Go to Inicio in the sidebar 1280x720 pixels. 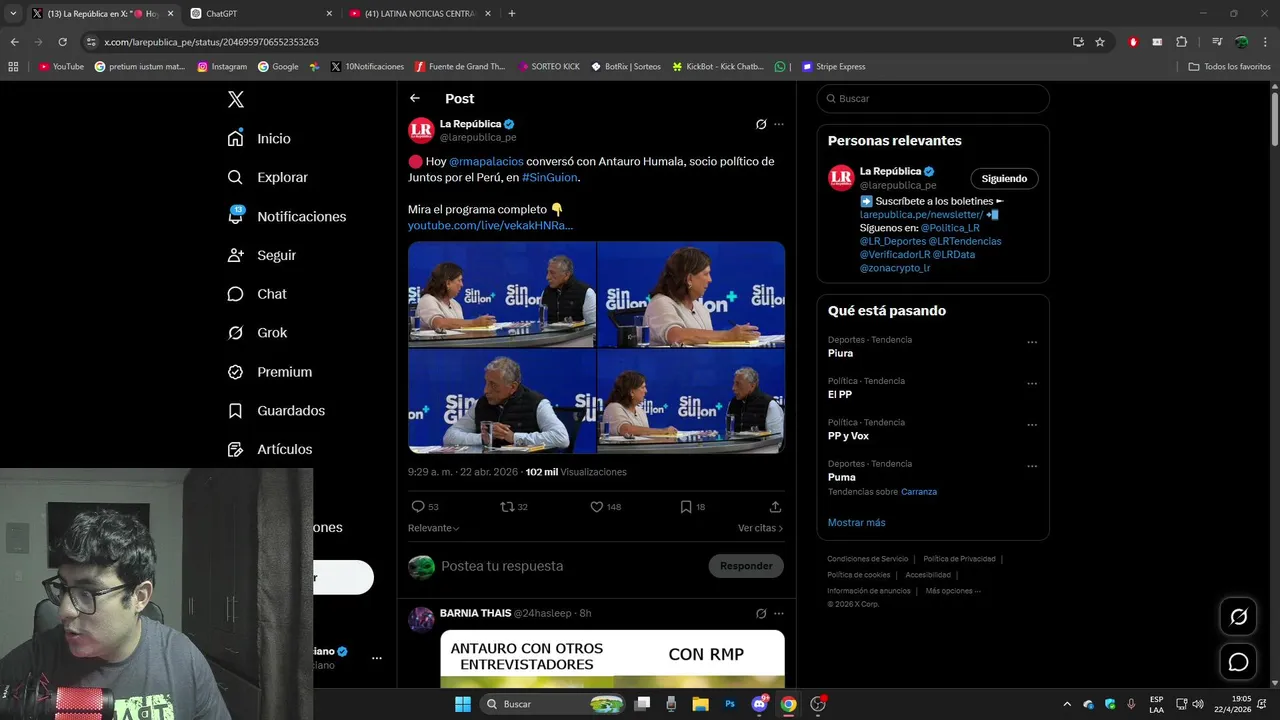259,139
